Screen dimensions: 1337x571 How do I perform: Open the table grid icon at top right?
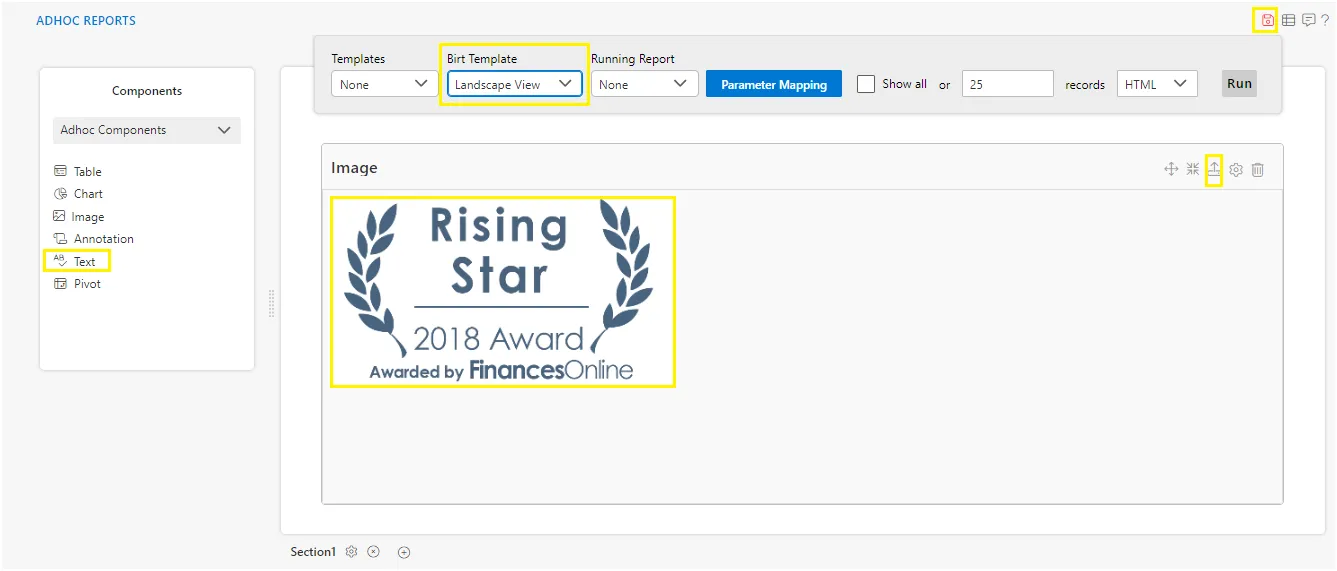coord(1289,20)
